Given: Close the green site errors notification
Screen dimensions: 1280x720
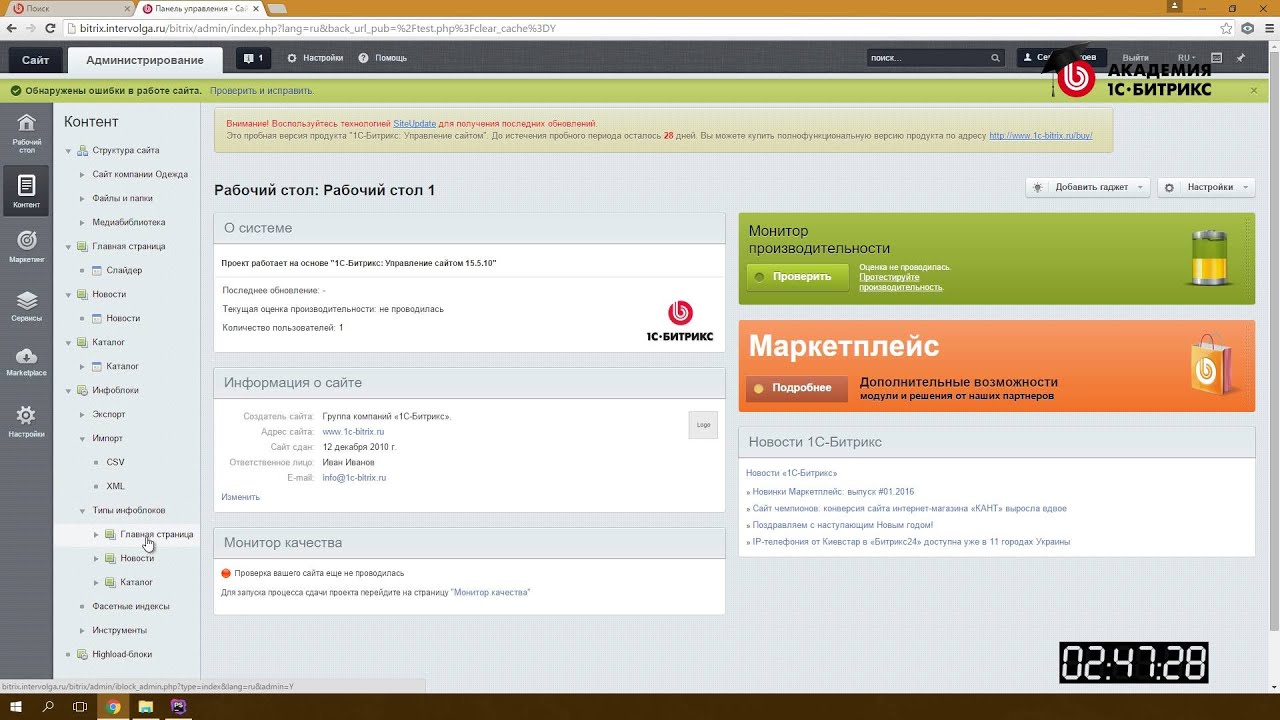Looking at the screenshot, I should click(1254, 90).
